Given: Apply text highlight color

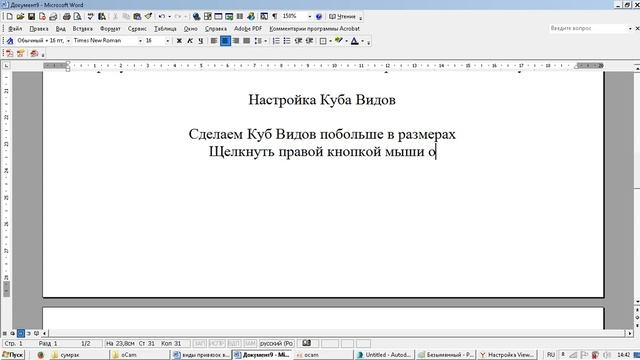Looking at the screenshot, I should pyautogui.click(x=338, y=41).
